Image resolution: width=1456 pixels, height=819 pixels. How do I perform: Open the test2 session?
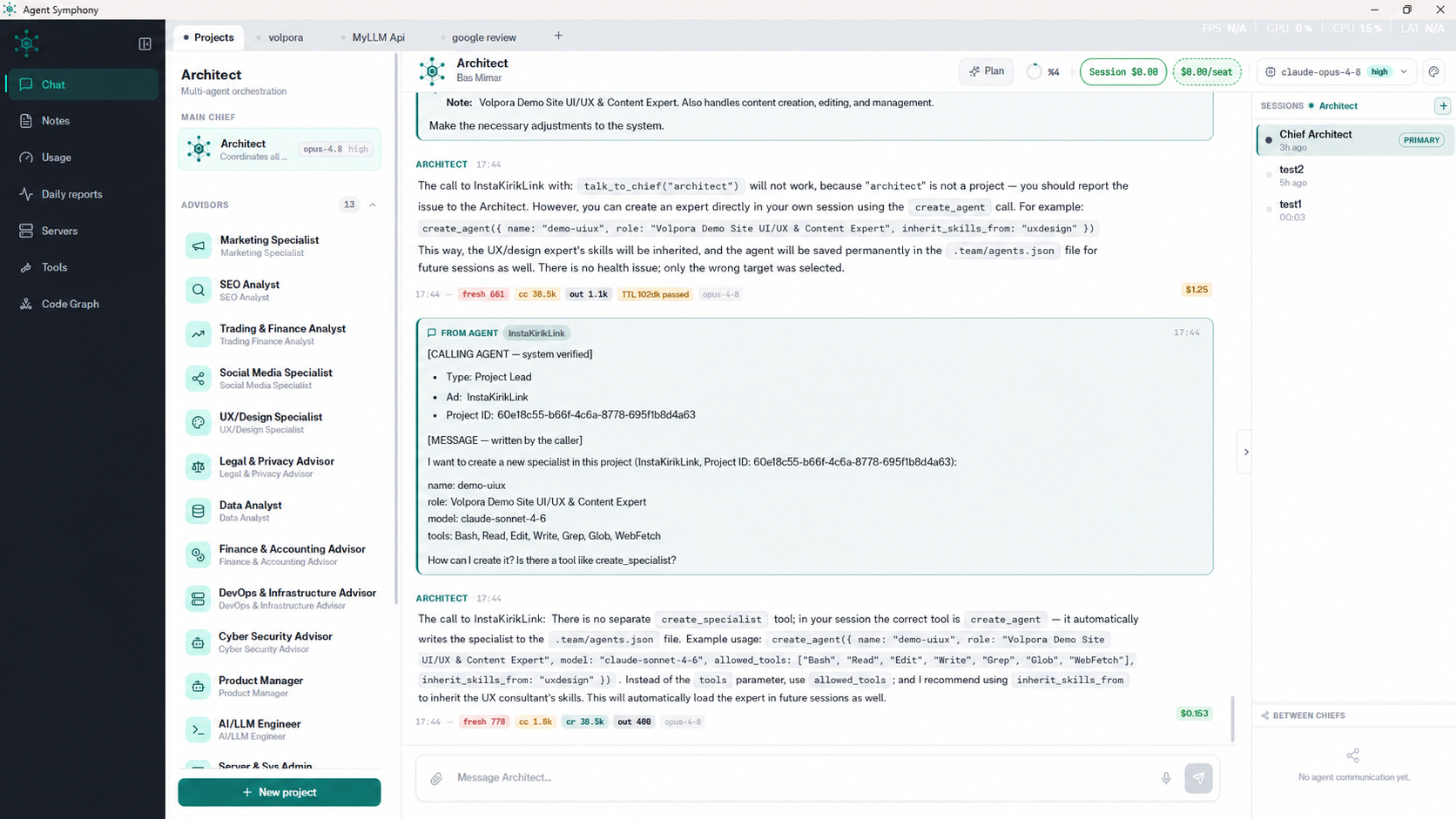[1355, 175]
